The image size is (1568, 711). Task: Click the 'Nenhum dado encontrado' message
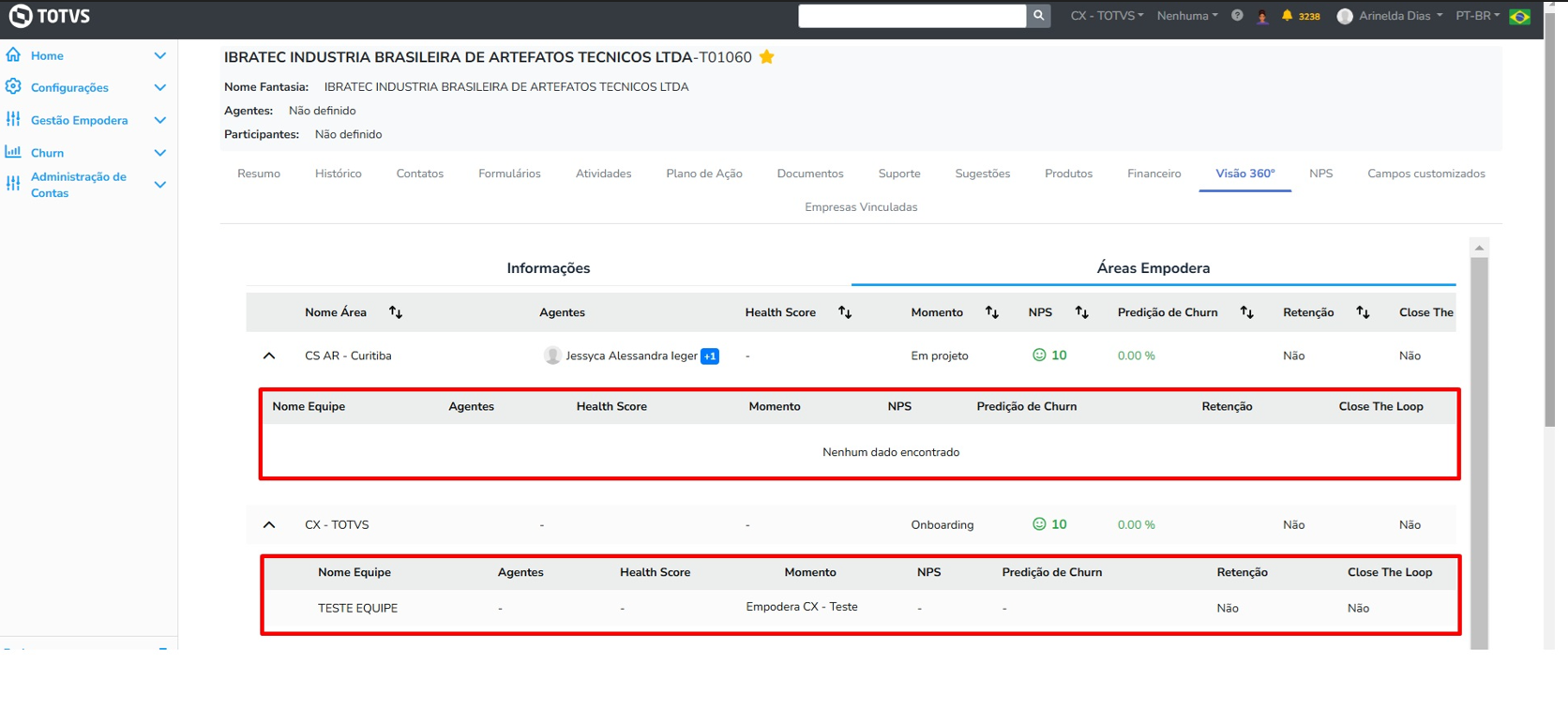pos(891,452)
